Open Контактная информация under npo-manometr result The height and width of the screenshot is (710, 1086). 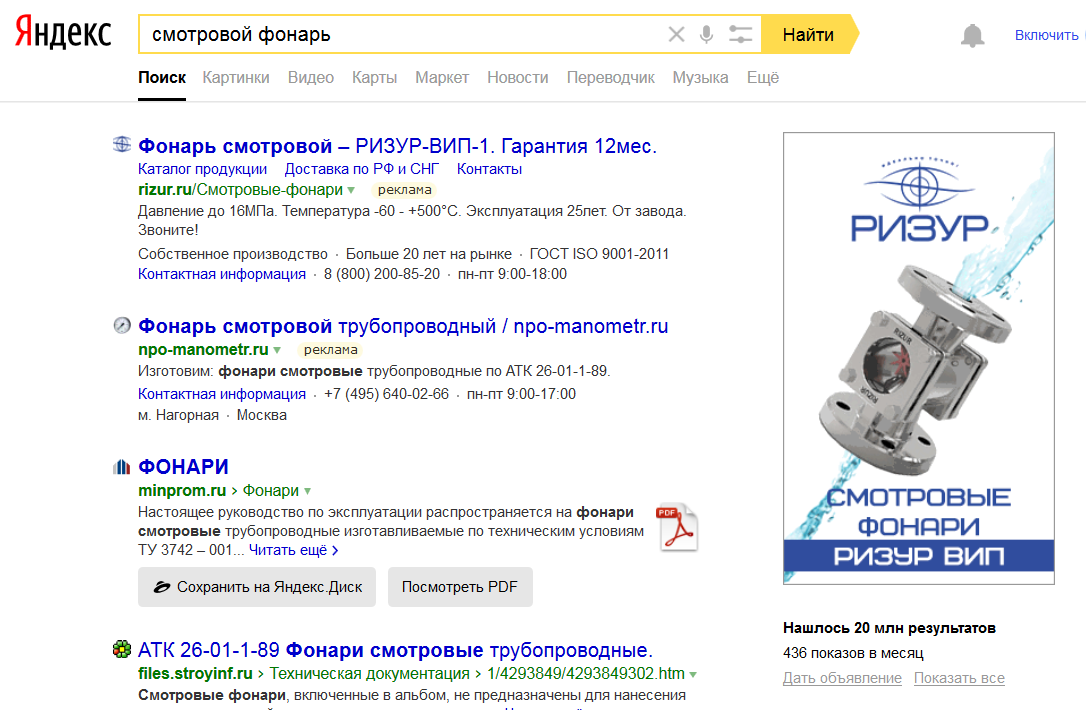222,394
